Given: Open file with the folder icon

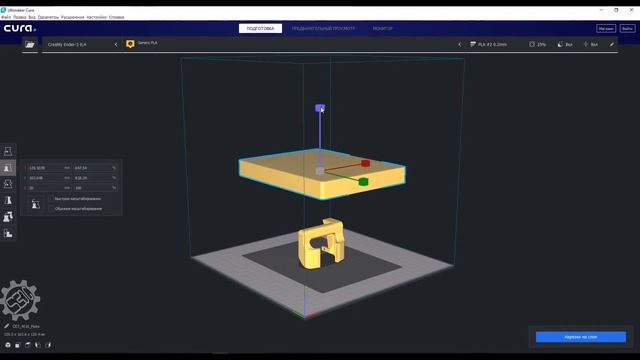Looking at the screenshot, I should coord(30,44).
